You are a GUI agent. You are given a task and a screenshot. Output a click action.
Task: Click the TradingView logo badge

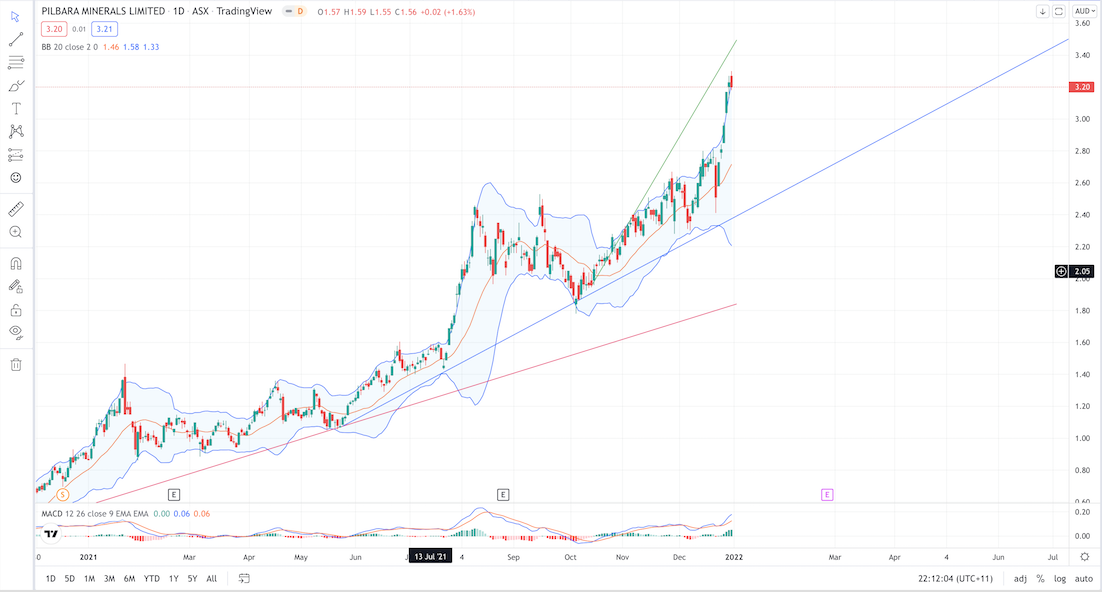[x=51, y=534]
